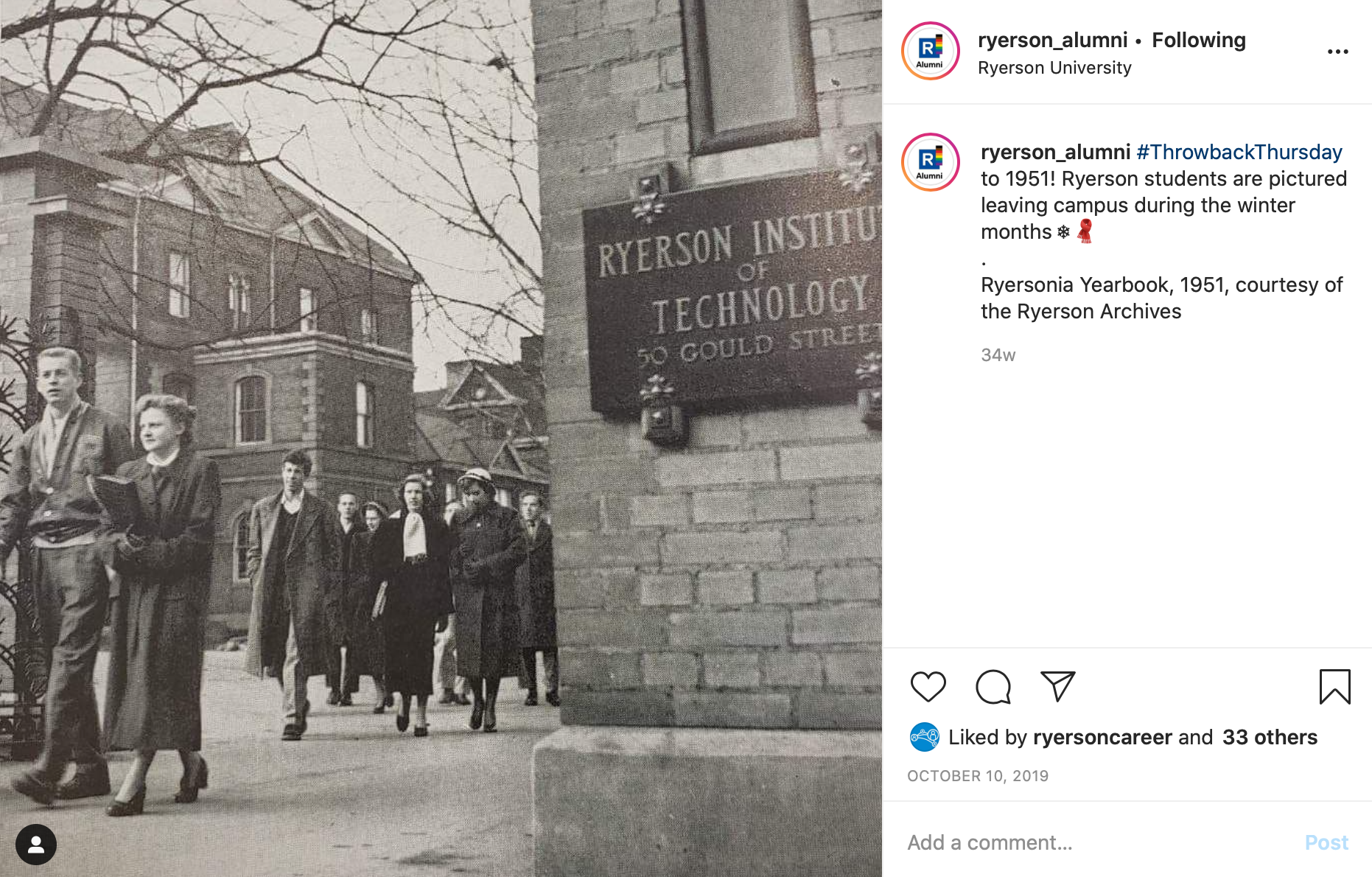Share post with the paper plane icon
Viewport: 1372px width, 877px height.
tap(1057, 686)
